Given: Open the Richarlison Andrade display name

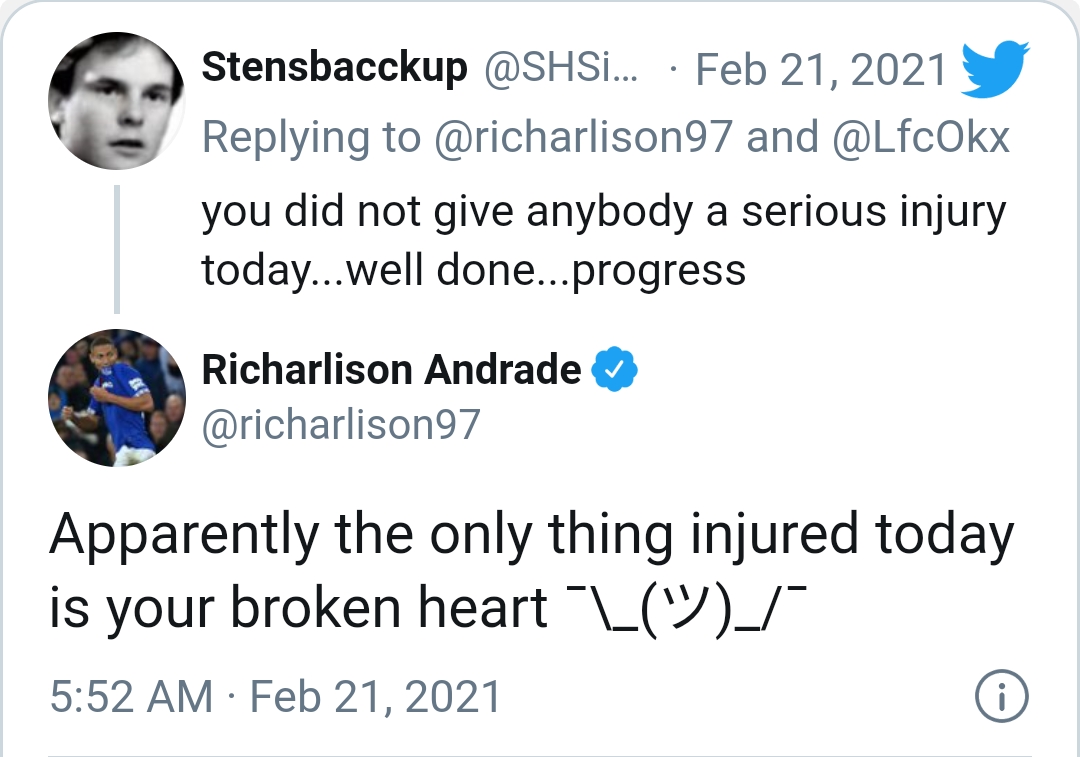Looking at the screenshot, I should click(x=391, y=370).
